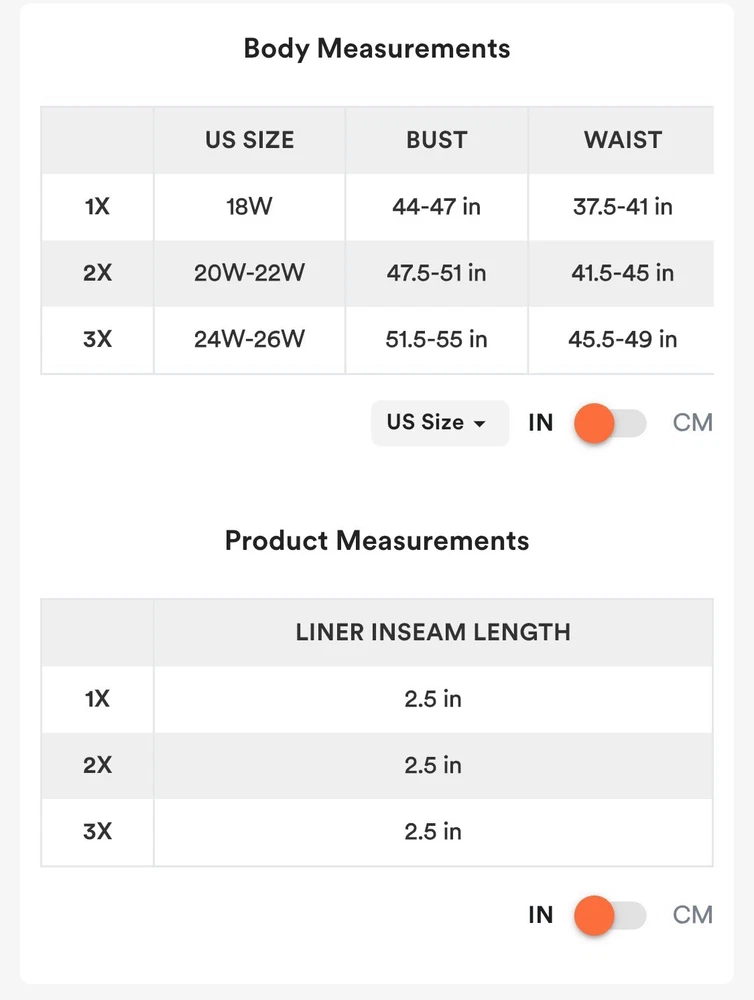Viewport: 754px width, 1000px height.
Task: Toggle Product Measurements IN/CM unit switch
Action: pos(610,915)
